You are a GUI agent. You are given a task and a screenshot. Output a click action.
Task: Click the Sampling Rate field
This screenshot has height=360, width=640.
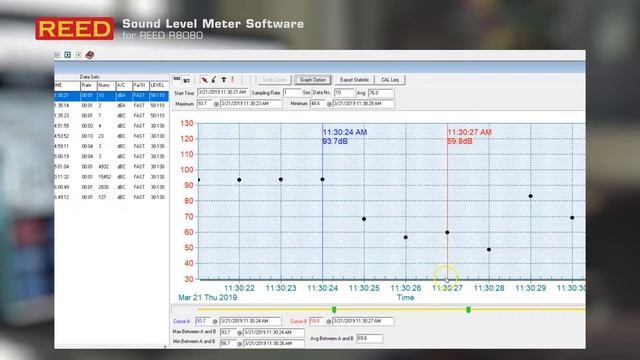click(292, 93)
